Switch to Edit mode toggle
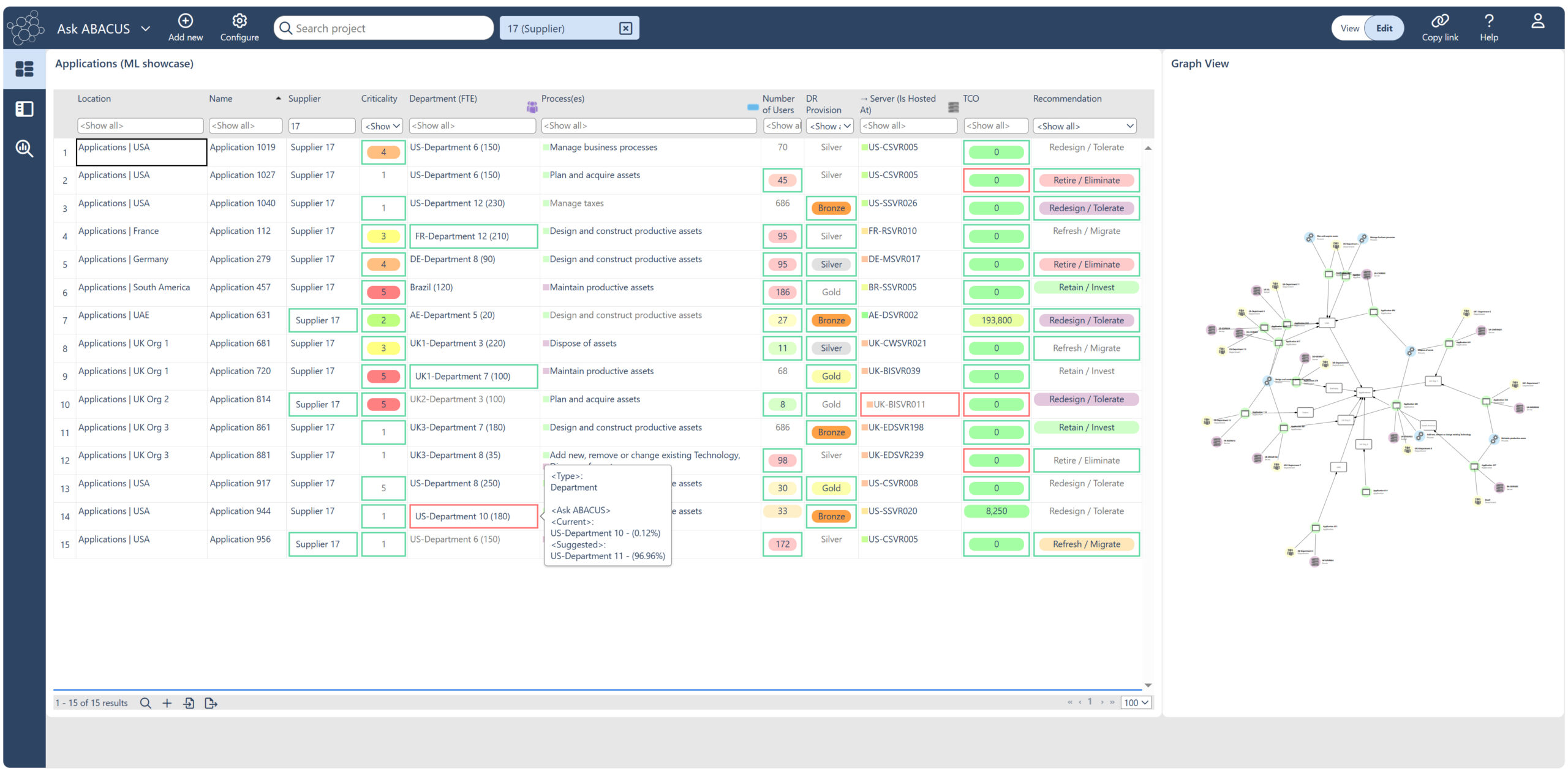Image resolution: width=1568 pixels, height=771 pixels. [1384, 28]
